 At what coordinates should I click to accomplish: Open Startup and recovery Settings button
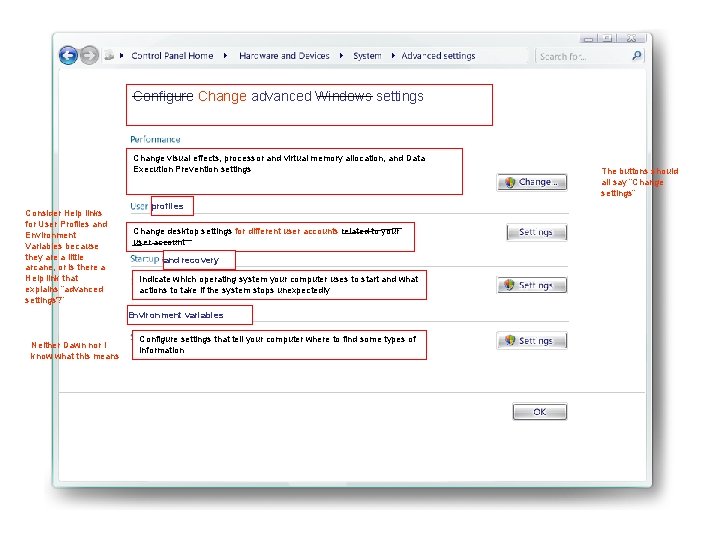click(x=532, y=285)
